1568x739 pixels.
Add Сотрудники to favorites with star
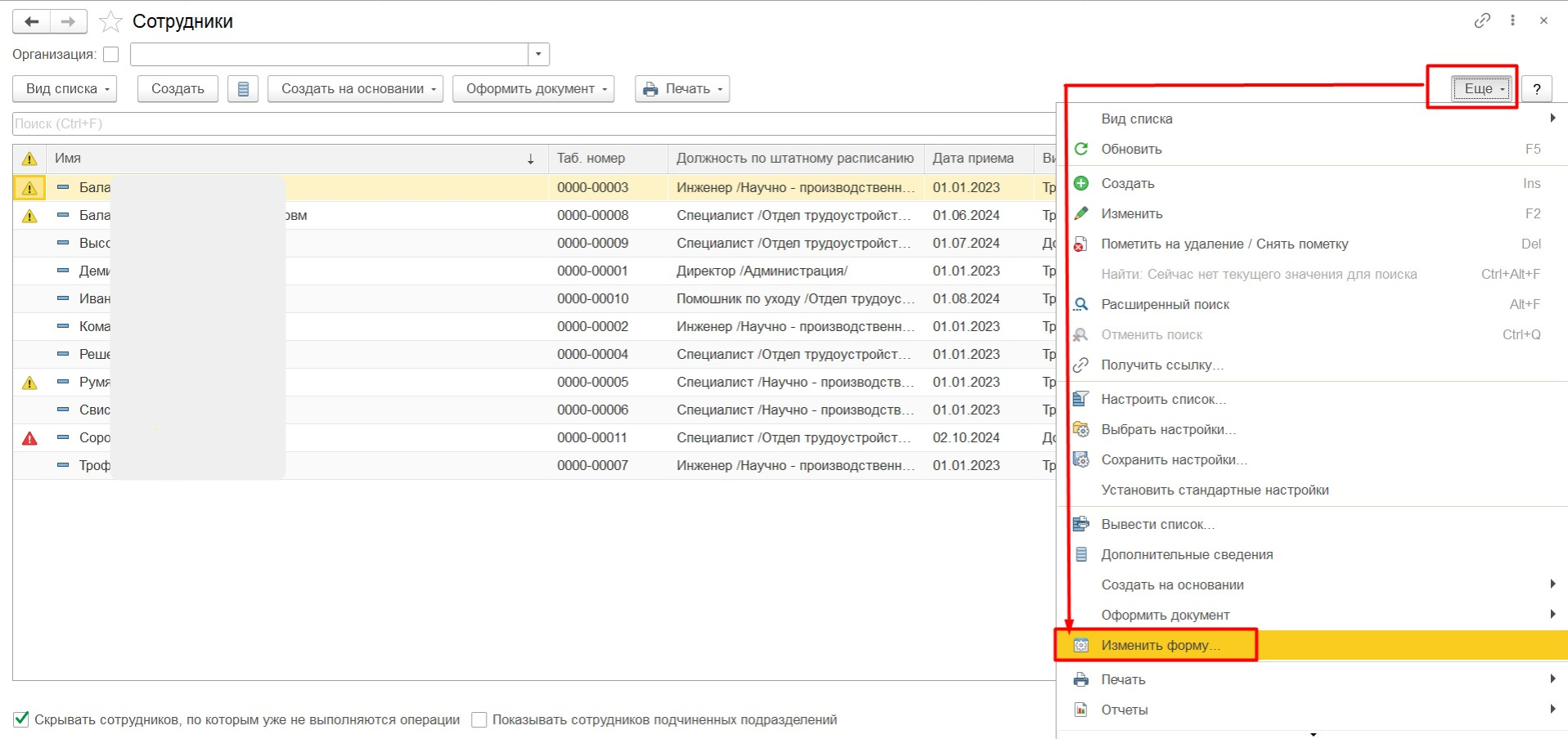pos(110,22)
